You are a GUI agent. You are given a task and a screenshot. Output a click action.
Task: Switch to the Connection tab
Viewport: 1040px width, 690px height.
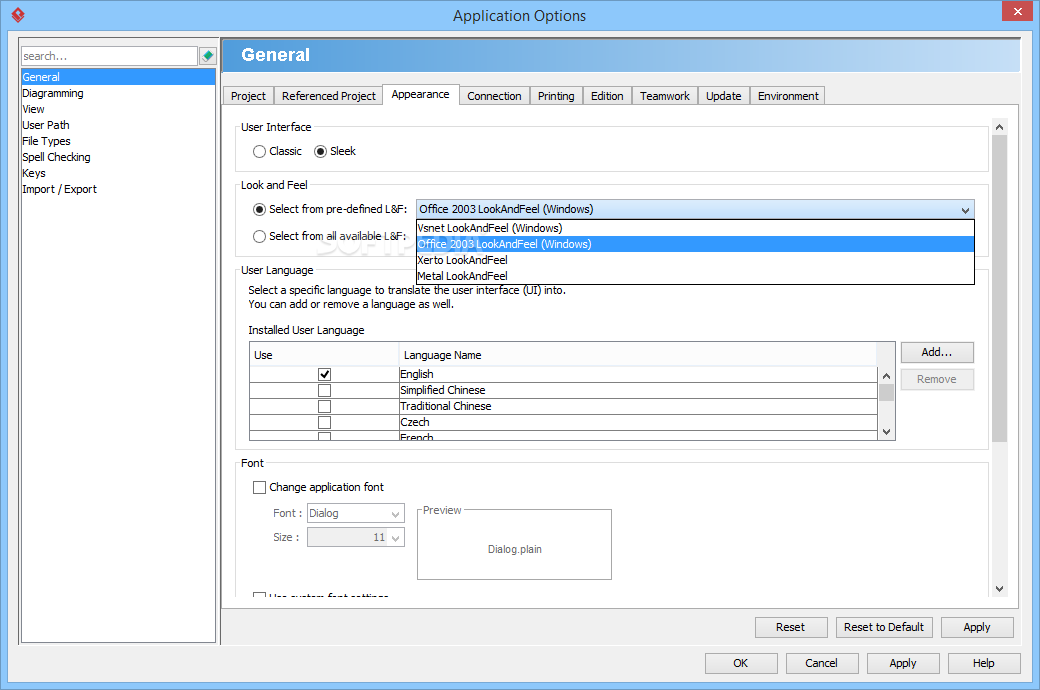494,96
